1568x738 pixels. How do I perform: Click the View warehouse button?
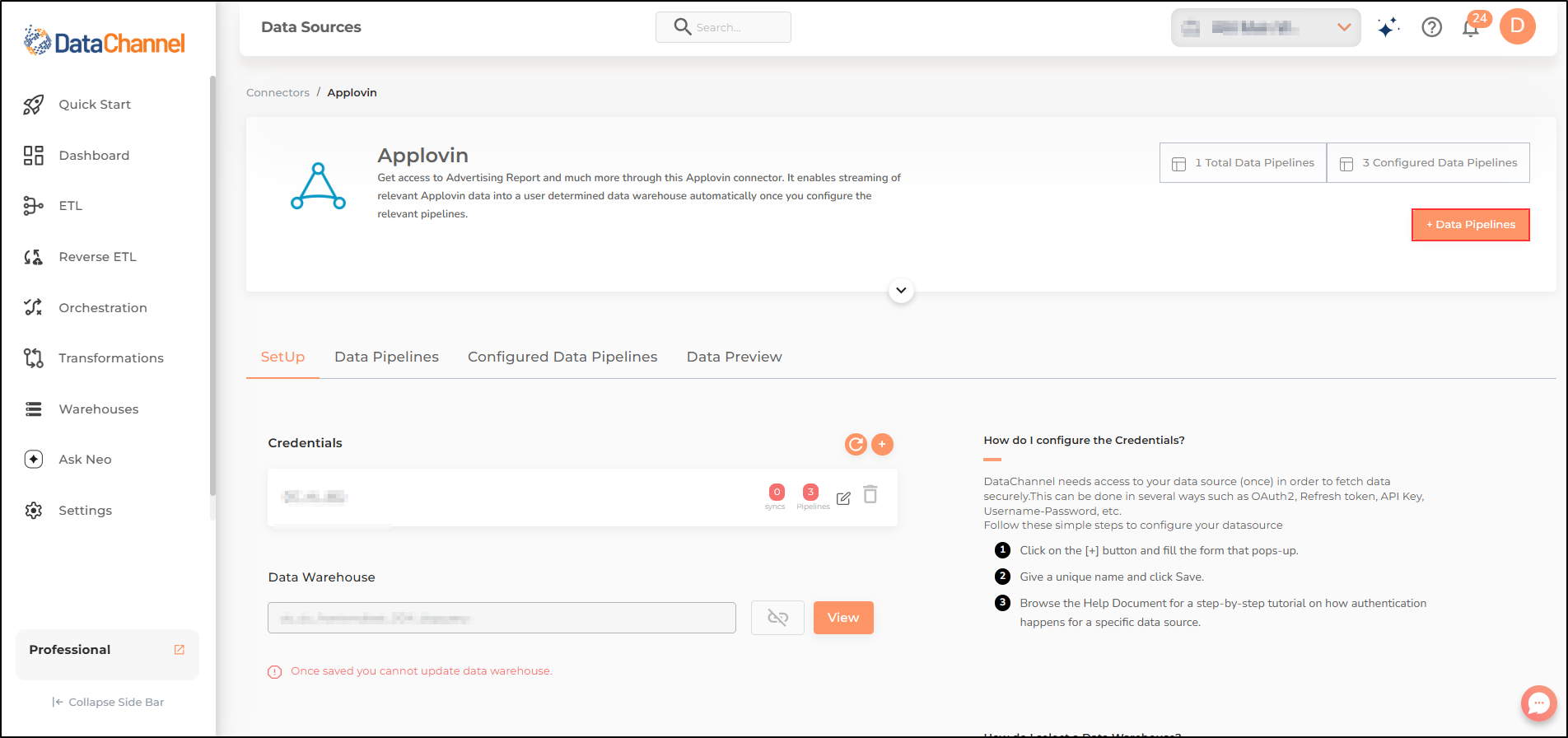coord(843,618)
